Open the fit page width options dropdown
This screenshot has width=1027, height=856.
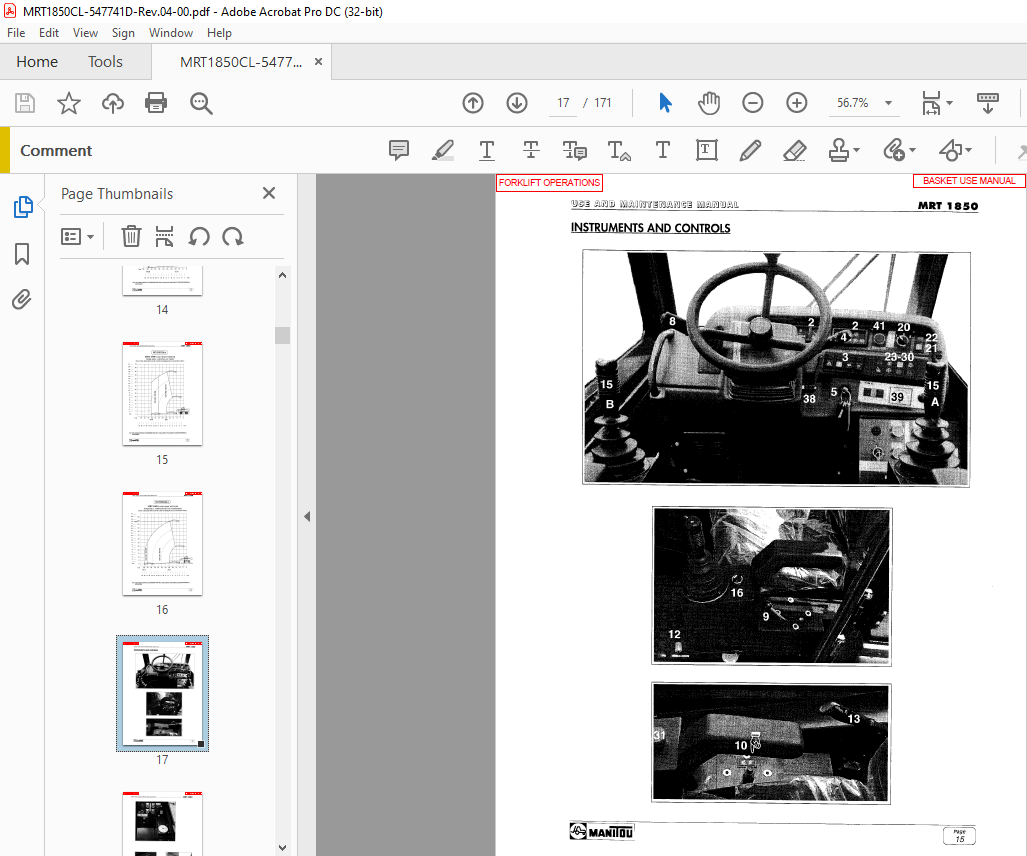(x=937, y=103)
